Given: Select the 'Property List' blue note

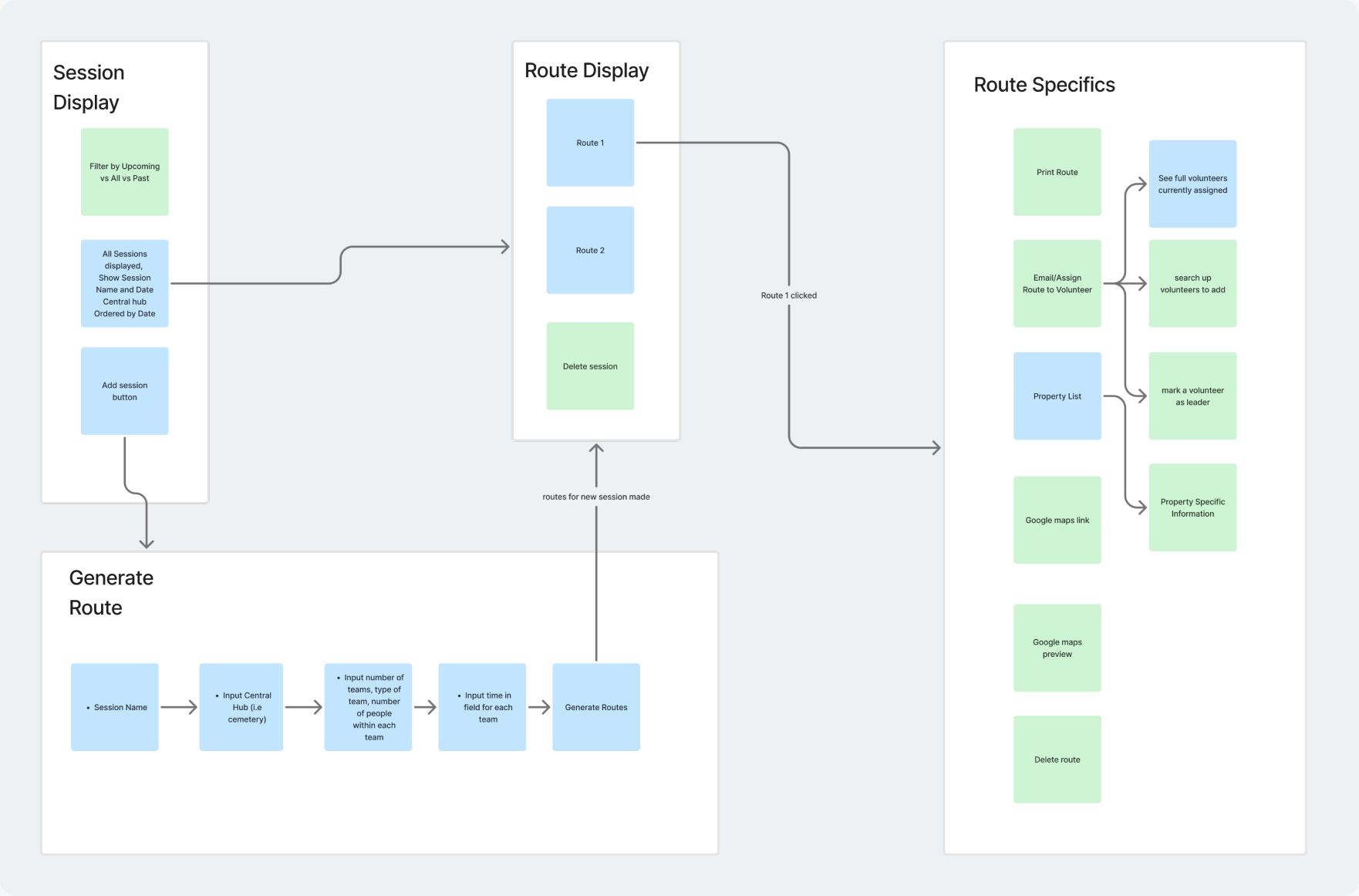Looking at the screenshot, I should 1057,396.
